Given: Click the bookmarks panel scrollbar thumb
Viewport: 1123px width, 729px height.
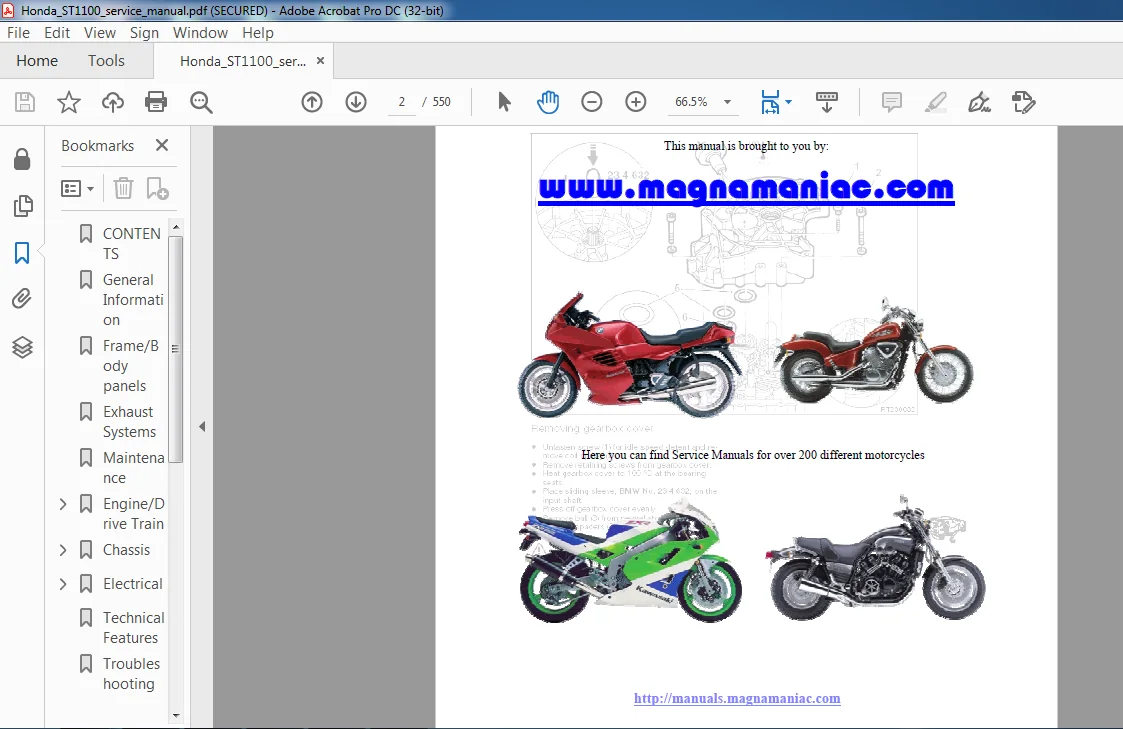Looking at the screenshot, I should tap(175, 349).
